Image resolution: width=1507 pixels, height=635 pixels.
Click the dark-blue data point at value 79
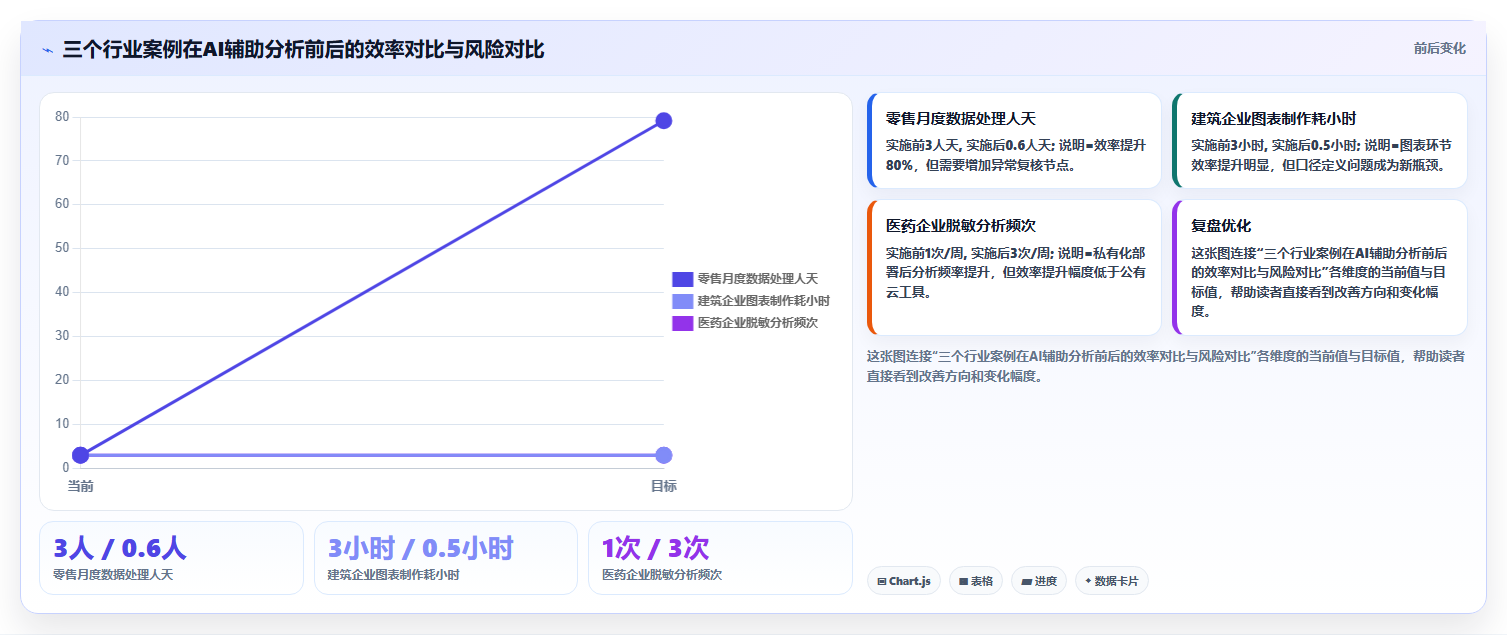pos(663,121)
